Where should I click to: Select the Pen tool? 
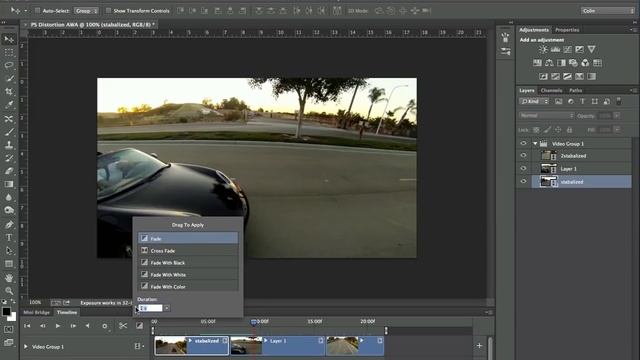(9, 224)
